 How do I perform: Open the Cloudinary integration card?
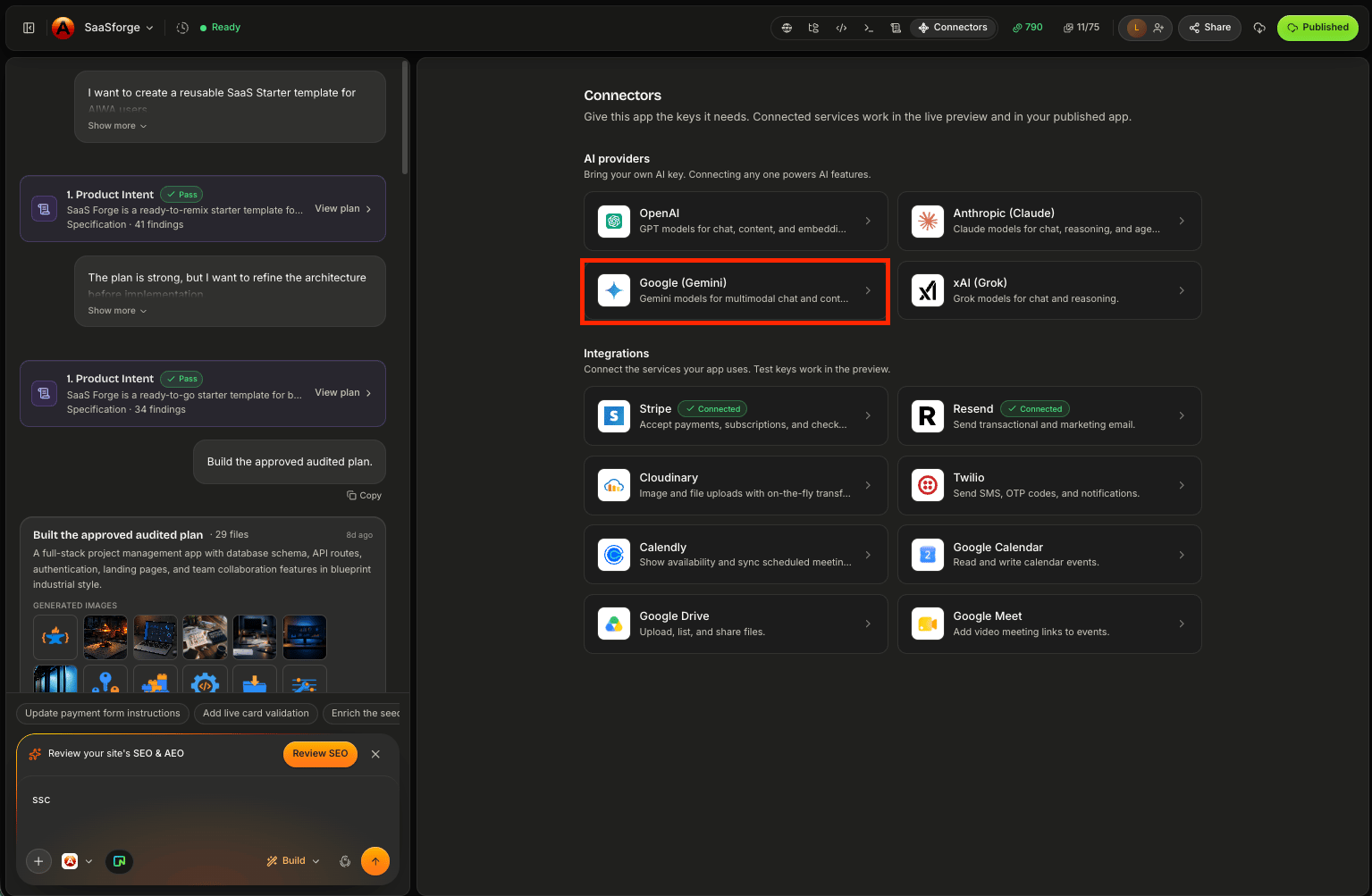tap(736, 485)
